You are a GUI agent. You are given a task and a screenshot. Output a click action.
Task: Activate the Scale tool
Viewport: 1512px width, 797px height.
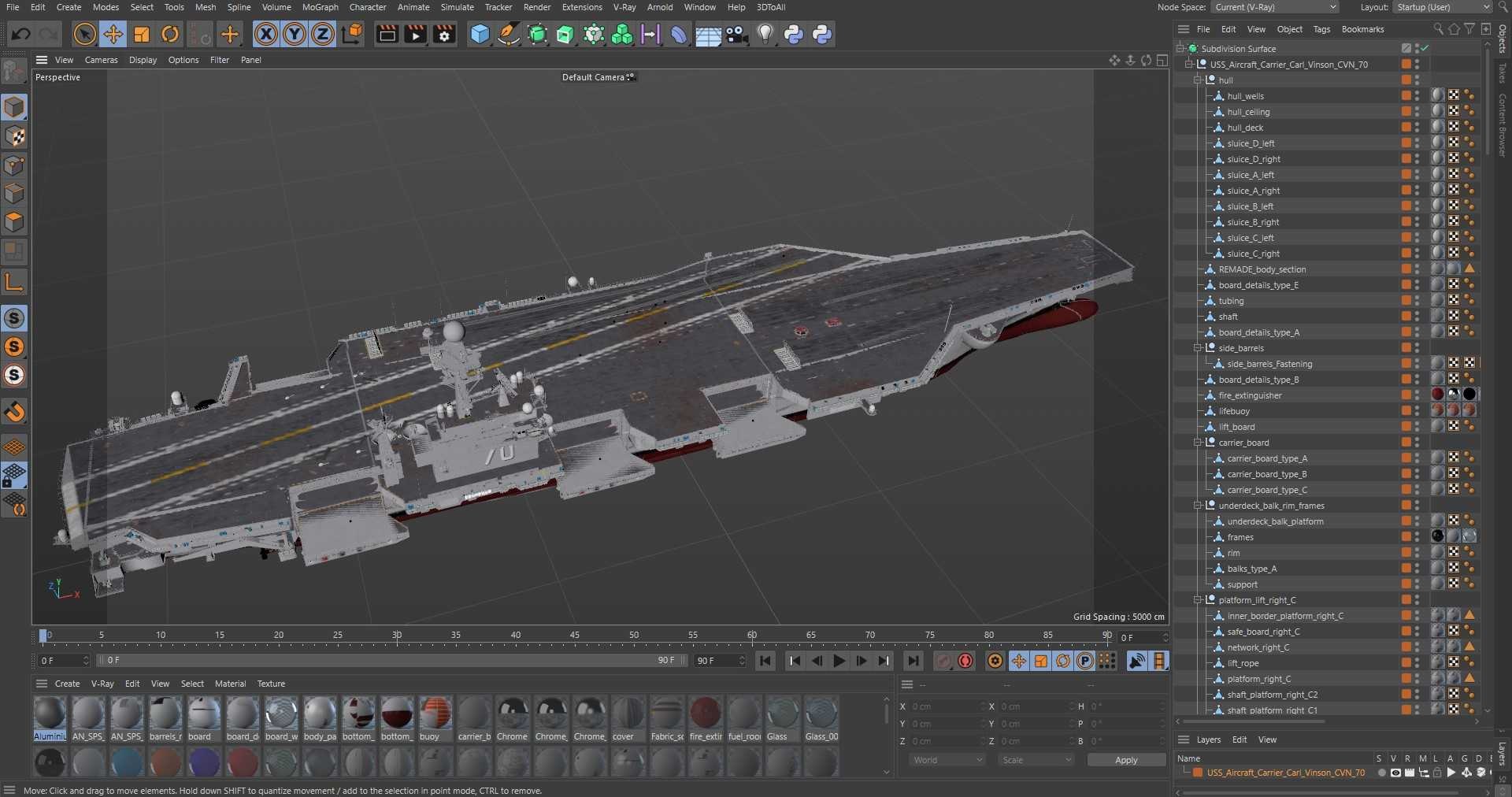pos(142,34)
